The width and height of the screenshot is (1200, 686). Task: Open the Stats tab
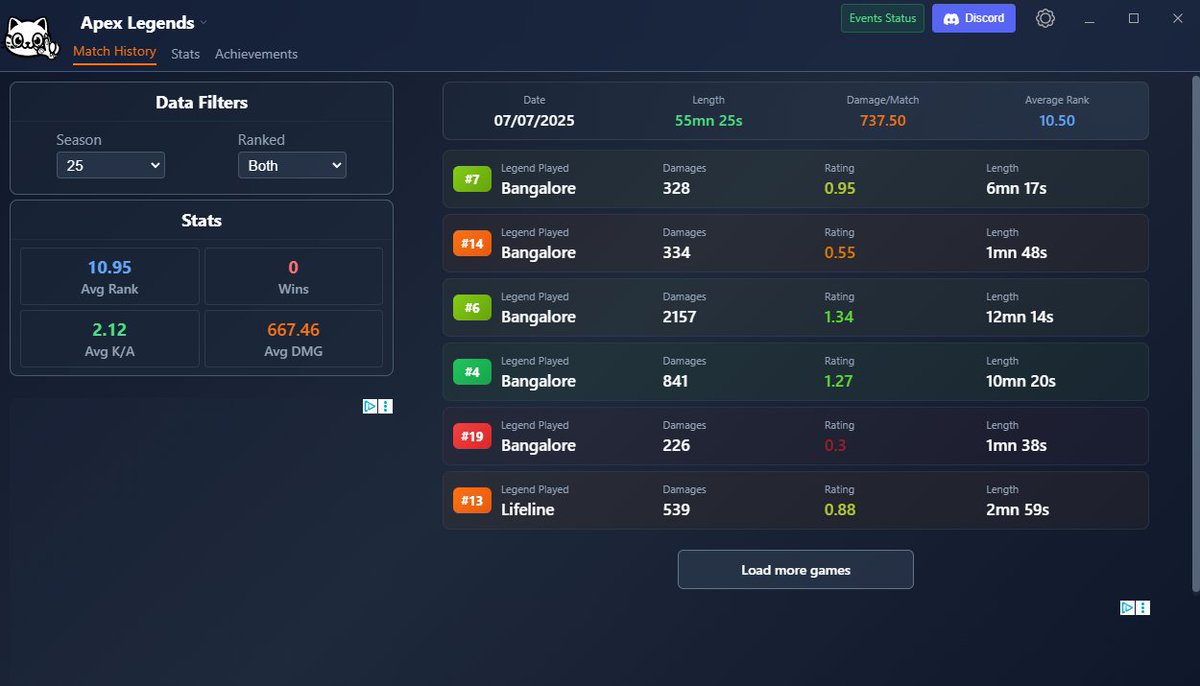tap(186, 54)
